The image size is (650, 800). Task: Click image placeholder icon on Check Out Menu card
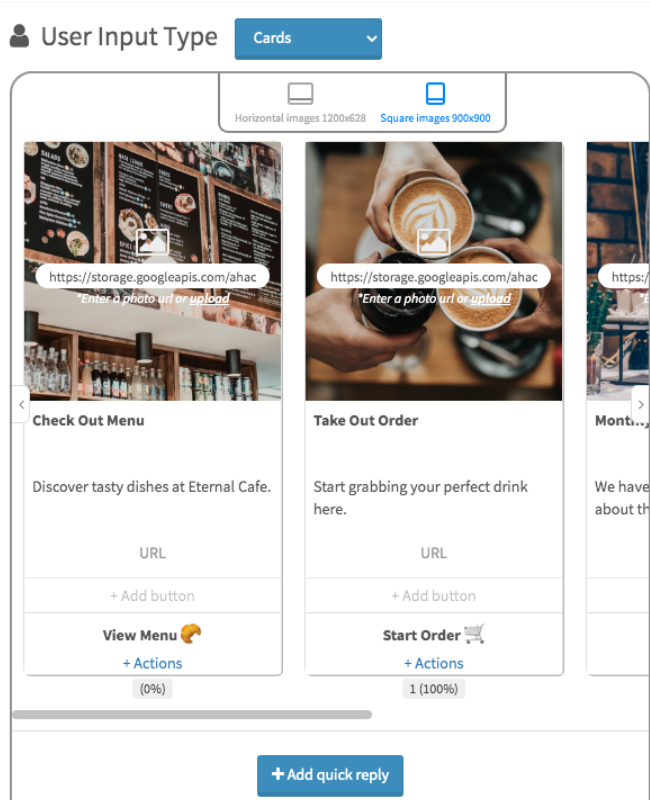153,242
